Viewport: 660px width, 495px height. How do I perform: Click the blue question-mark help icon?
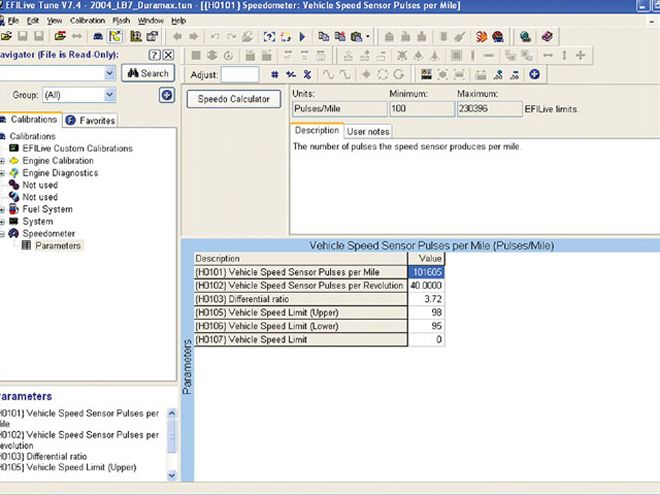point(269,37)
